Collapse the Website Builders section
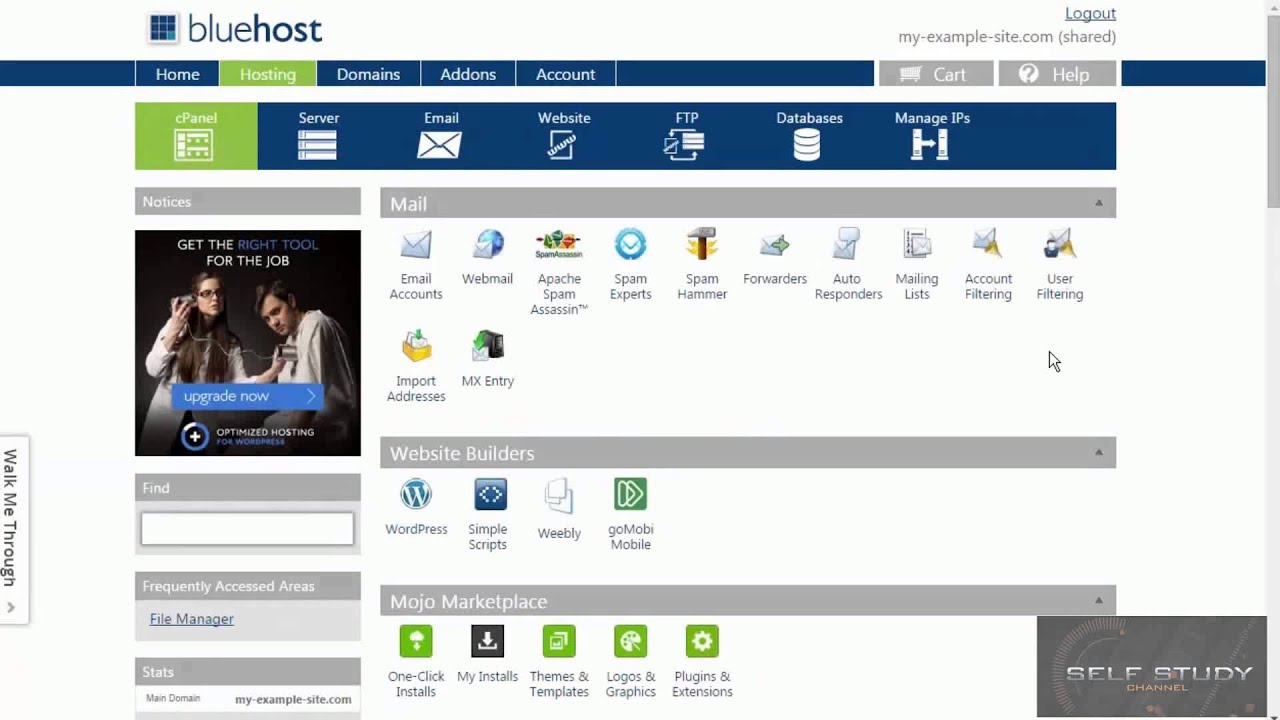The height and width of the screenshot is (720, 1280). [x=1098, y=452]
